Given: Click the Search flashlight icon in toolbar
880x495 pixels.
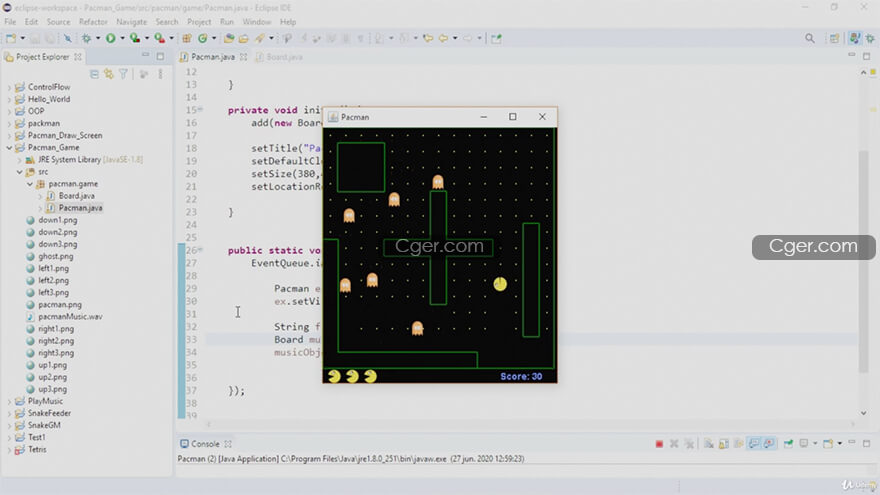Looking at the screenshot, I should 260,38.
